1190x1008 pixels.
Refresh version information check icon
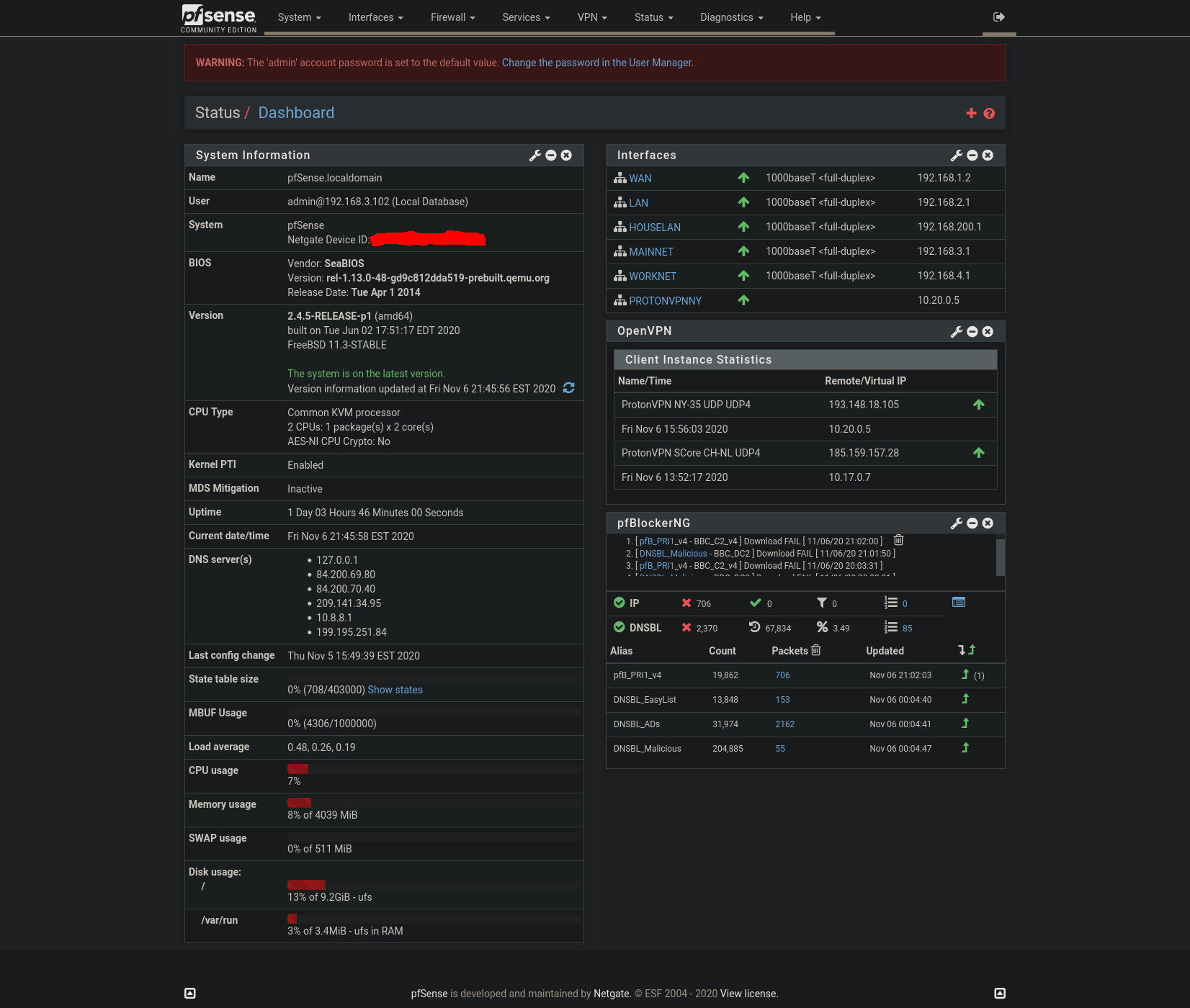569,388
